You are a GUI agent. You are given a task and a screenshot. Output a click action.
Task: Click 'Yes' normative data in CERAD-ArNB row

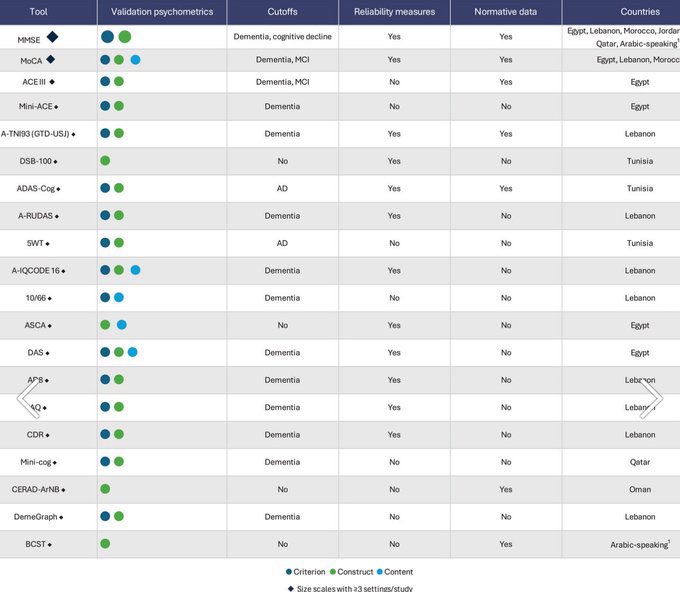[x=506, y=490]
